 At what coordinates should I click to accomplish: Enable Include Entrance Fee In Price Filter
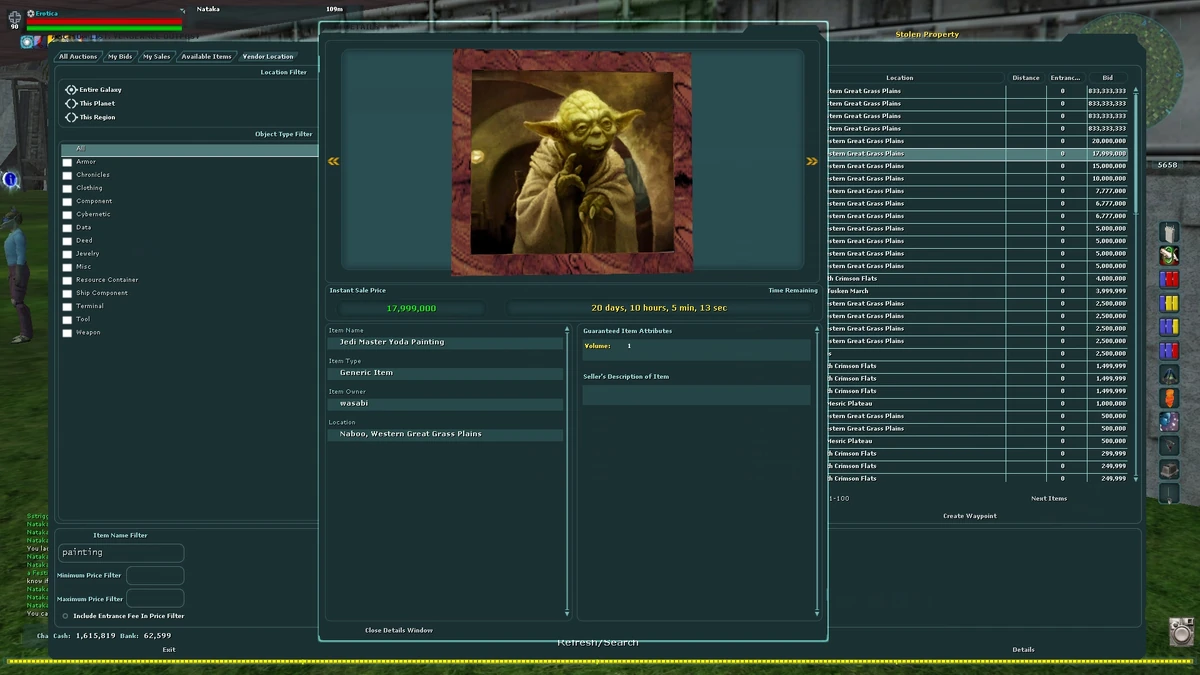tap(64, 615)
